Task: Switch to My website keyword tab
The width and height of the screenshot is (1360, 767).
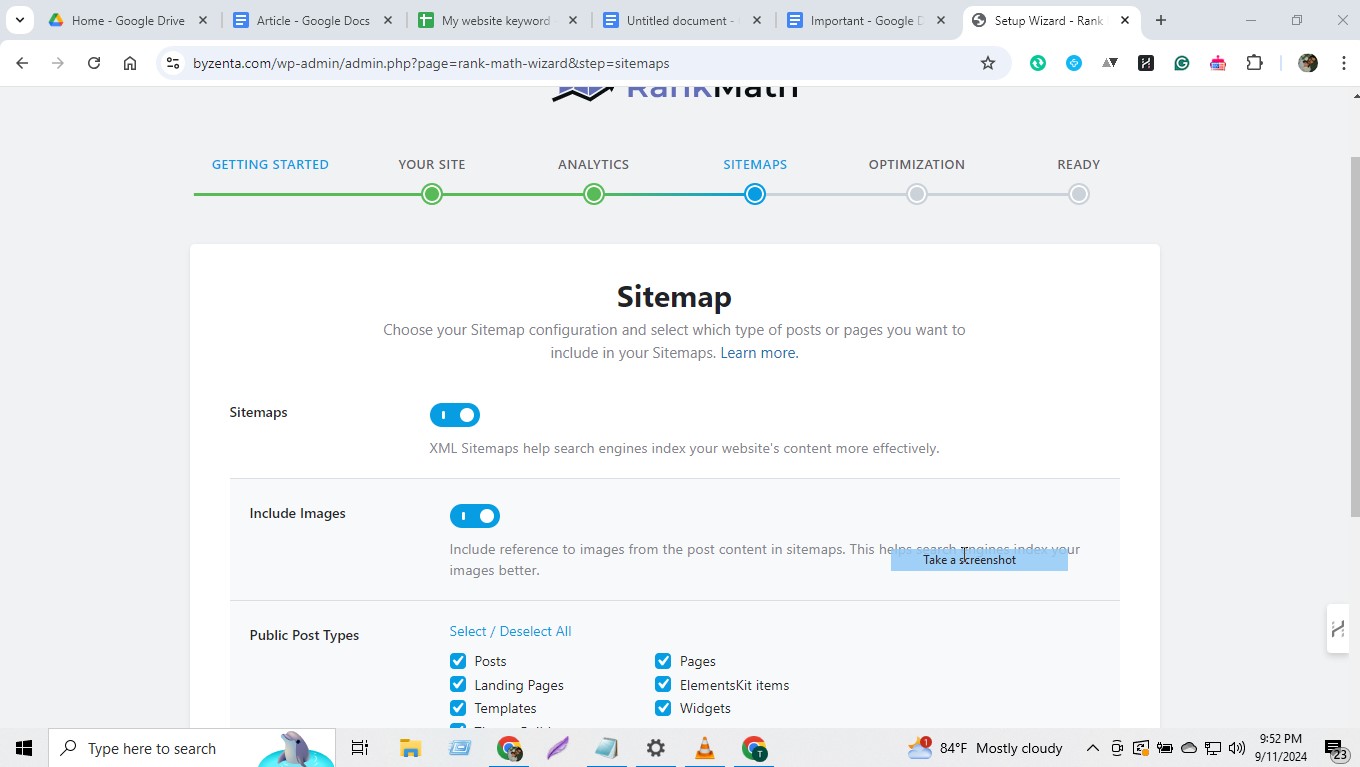Action: (496, 20)
